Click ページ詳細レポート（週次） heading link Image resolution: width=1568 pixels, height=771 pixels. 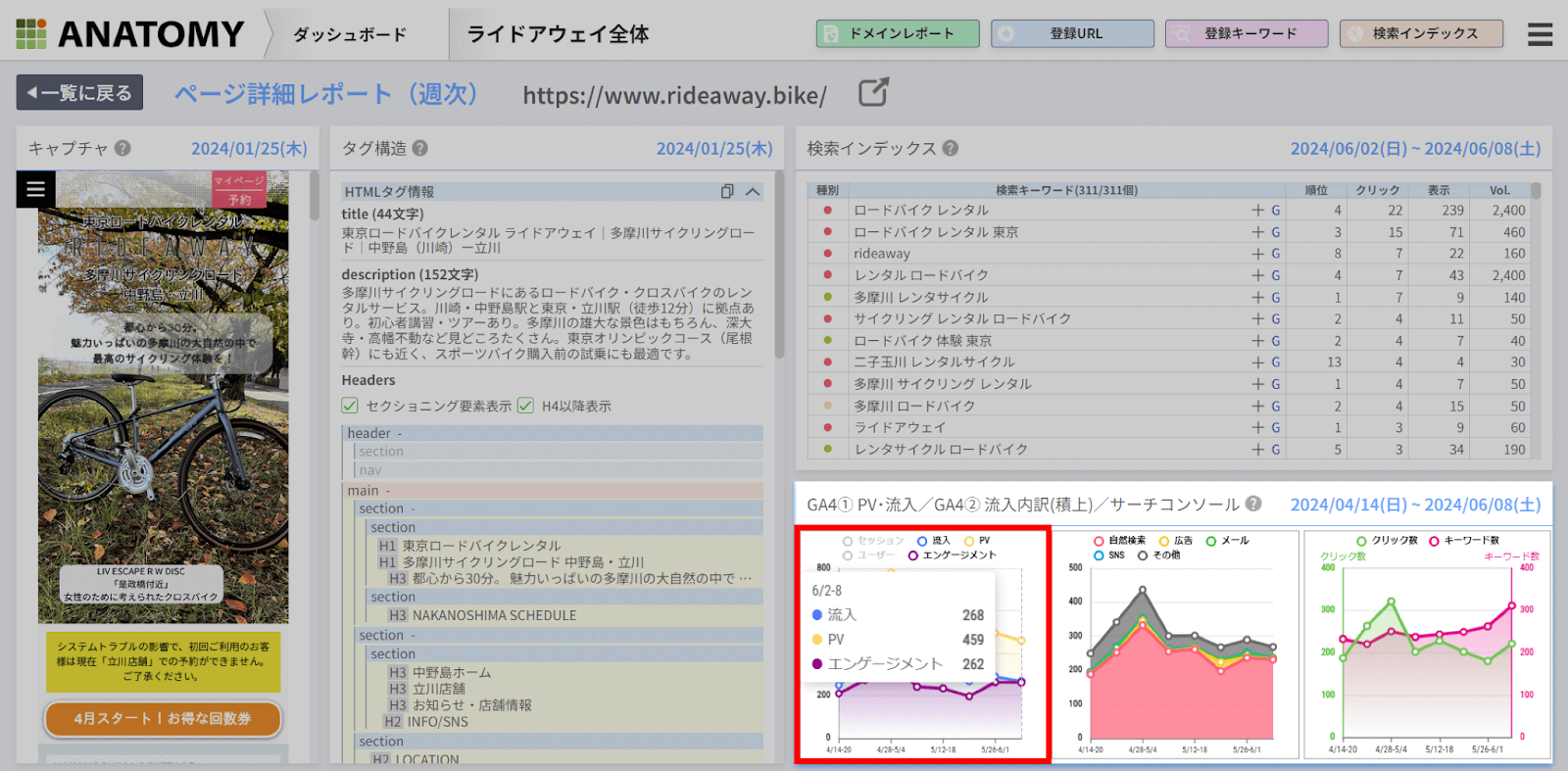point(325,93)
